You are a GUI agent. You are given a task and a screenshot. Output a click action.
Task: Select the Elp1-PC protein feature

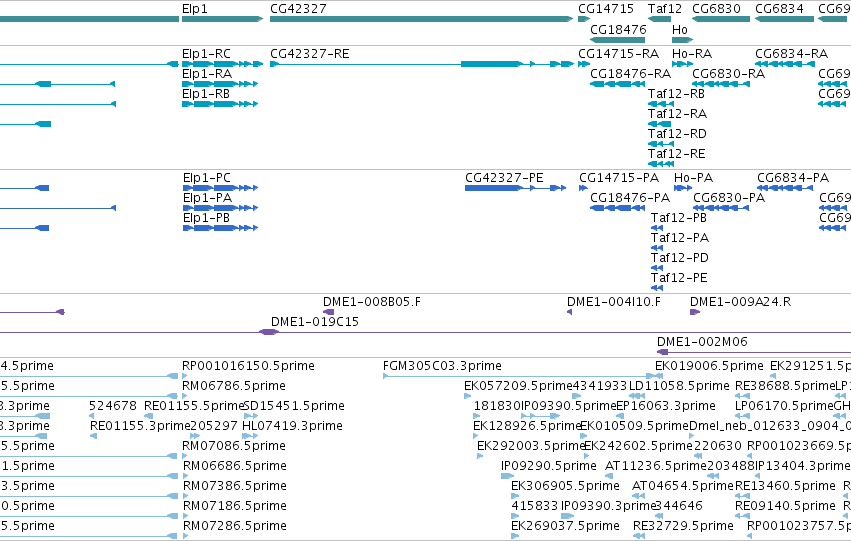(x=220, y=188)
